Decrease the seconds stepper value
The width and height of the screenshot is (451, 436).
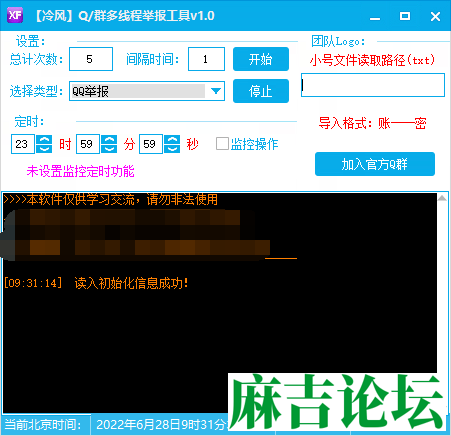(172, 148)
